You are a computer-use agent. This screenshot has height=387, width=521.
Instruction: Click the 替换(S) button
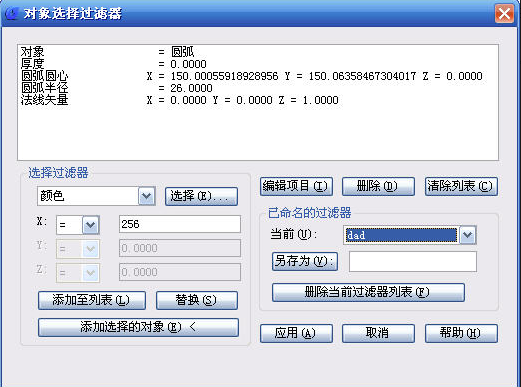[197, 300]
